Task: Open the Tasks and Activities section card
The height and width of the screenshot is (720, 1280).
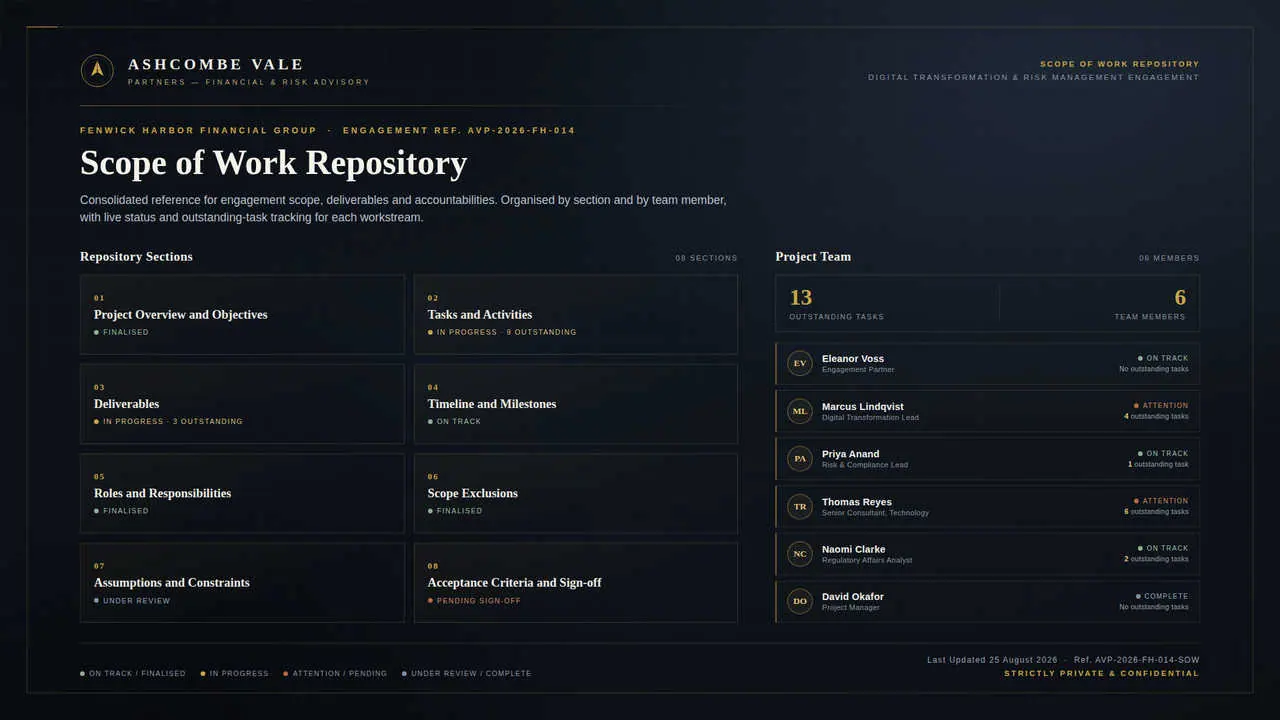Action: [576, 314]
